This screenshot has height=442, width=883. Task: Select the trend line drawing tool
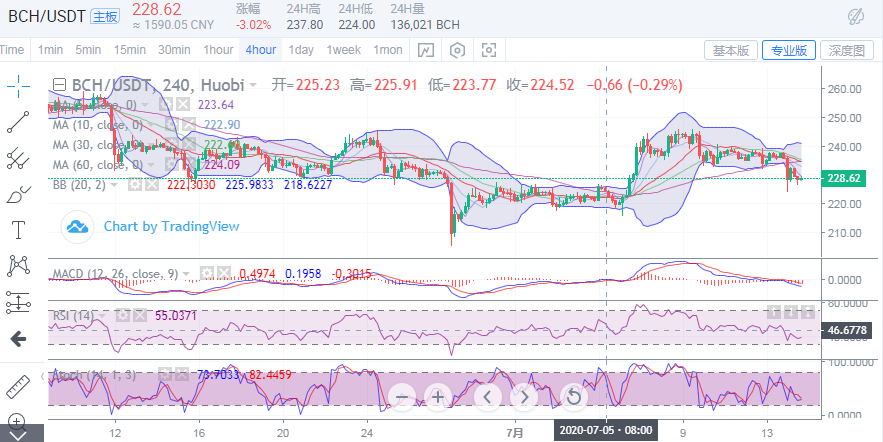(18, 122)
